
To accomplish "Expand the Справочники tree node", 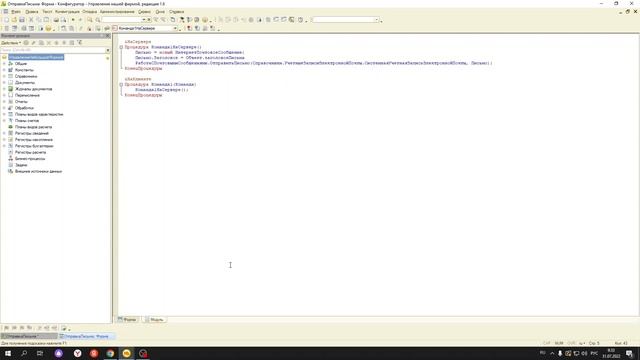I will pos(4,76).
